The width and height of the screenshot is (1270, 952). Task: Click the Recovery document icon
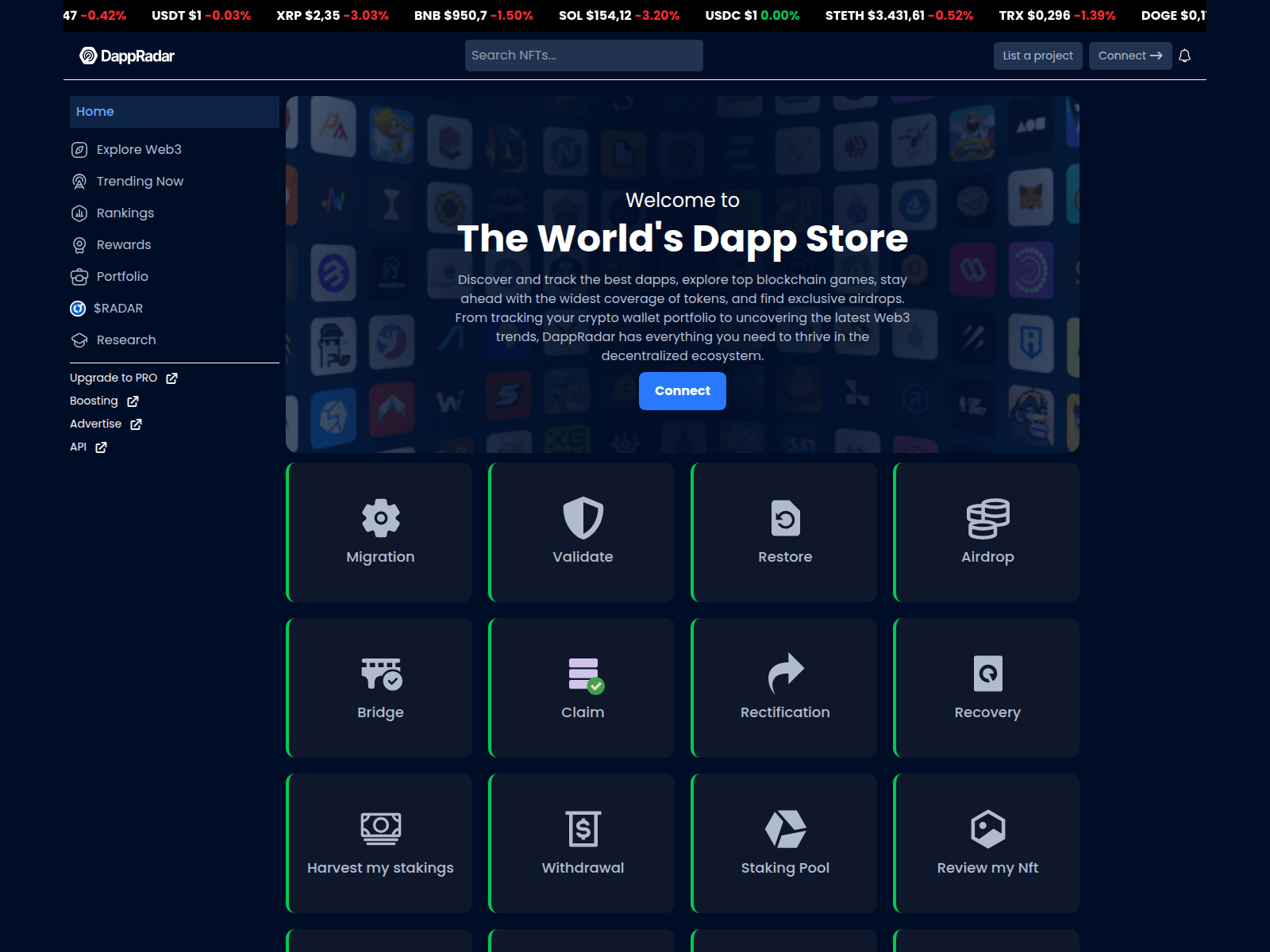988,674
